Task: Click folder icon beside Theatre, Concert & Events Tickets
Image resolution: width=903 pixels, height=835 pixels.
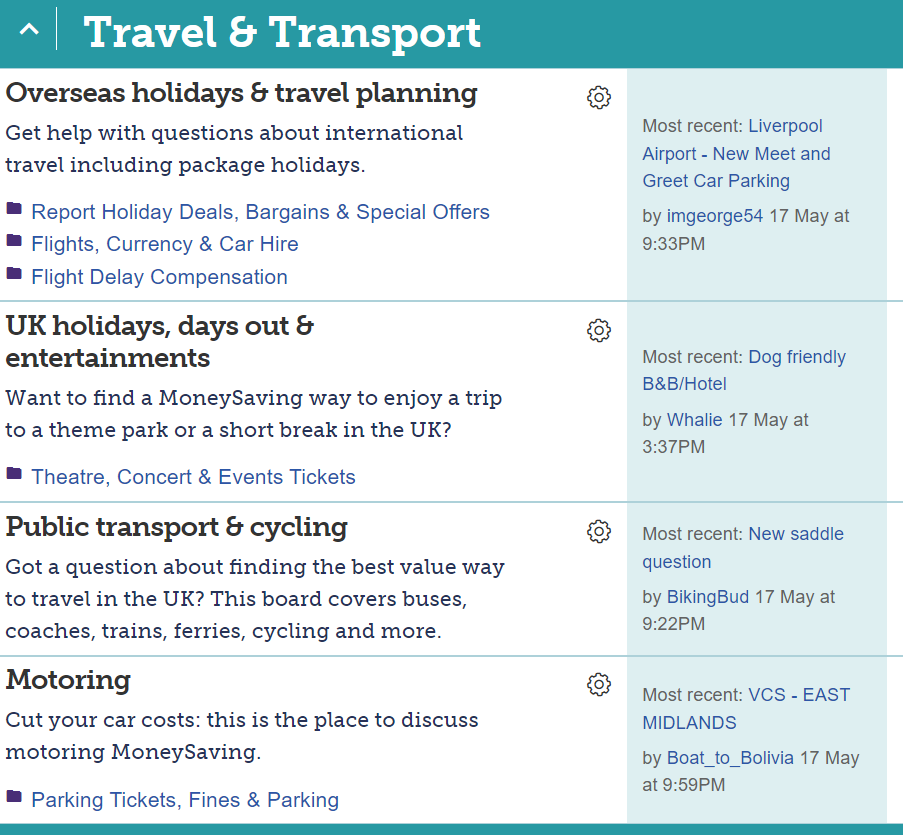Action: point(14,473)
